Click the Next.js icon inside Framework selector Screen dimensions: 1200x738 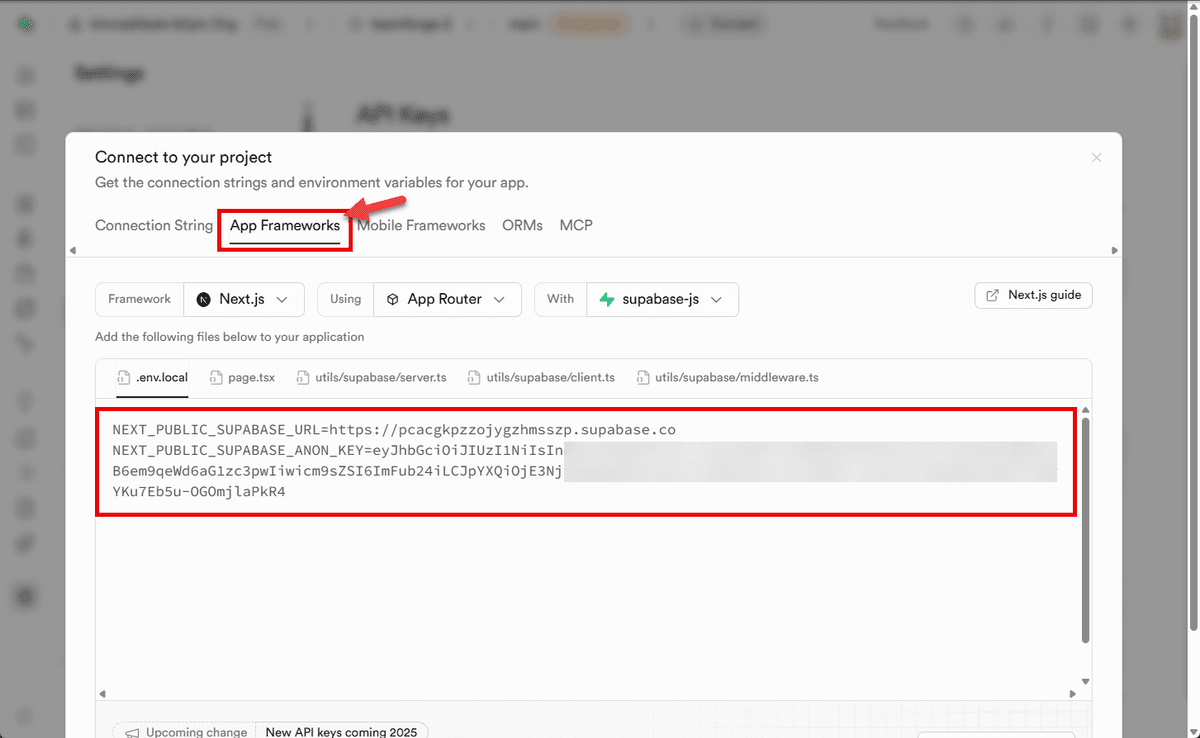tap(204, 299)
